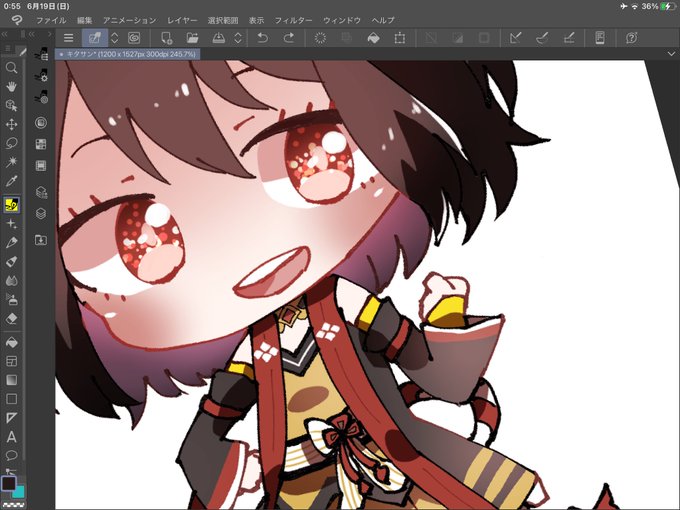Image resolution: width=680 pixels, height=510 pixels.
Task: Select the Ruler triangle tool
Action: coord(12,418)
